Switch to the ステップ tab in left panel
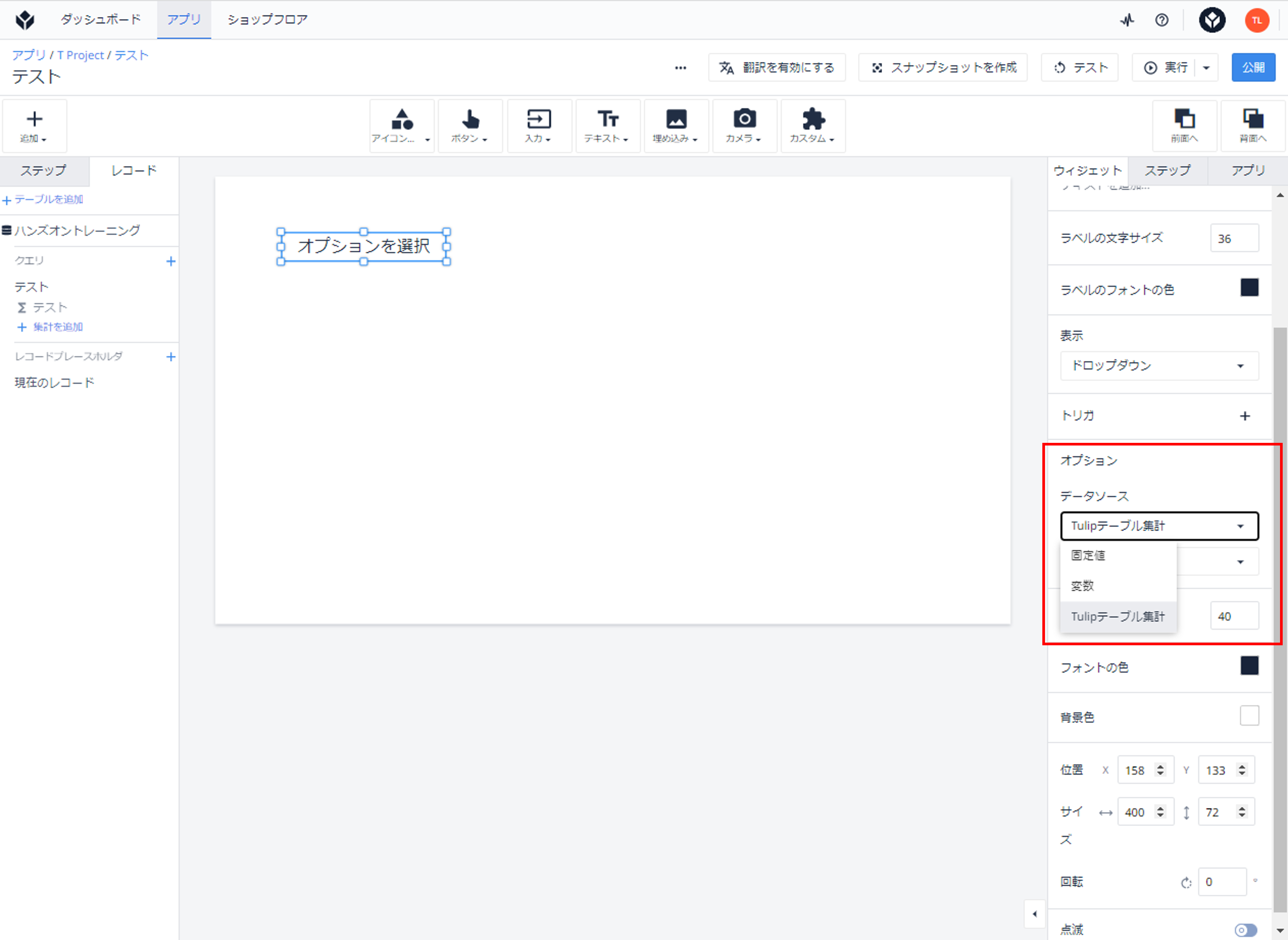Image resolution: width=1288 pixels, height=940 pixels. point(44,171)
